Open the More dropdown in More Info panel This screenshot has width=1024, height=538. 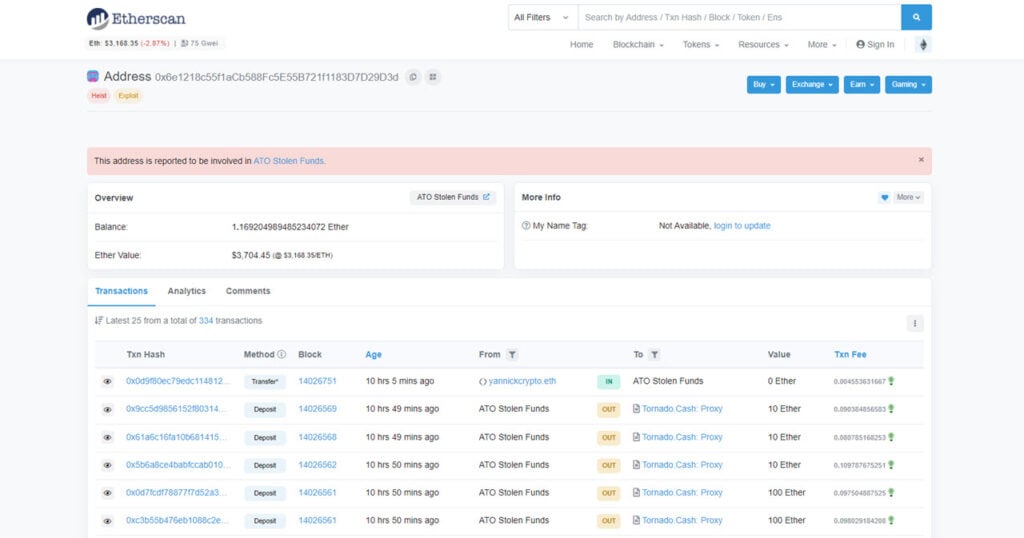click(908, 197)
